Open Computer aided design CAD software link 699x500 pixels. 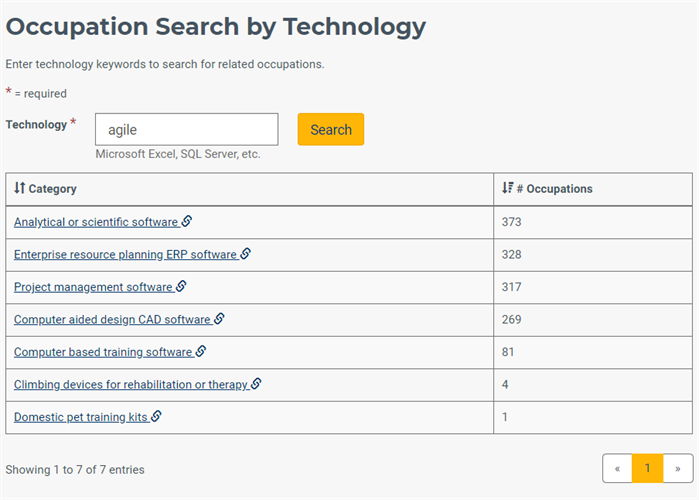112,320
